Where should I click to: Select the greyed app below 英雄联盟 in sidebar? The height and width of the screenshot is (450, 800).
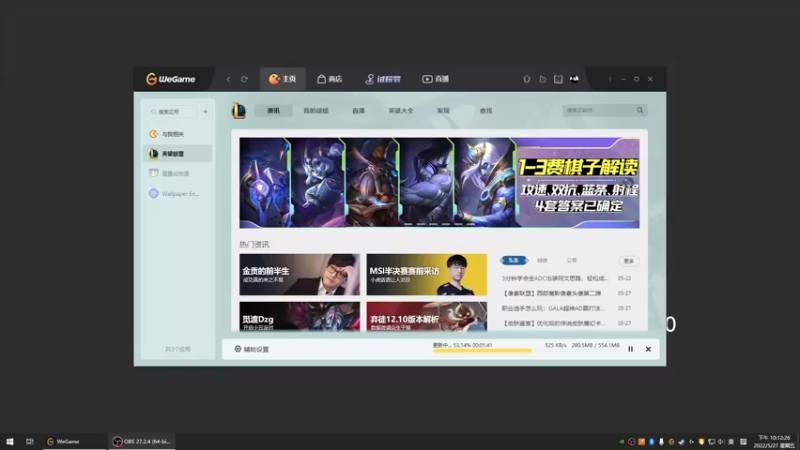(178, 173)
